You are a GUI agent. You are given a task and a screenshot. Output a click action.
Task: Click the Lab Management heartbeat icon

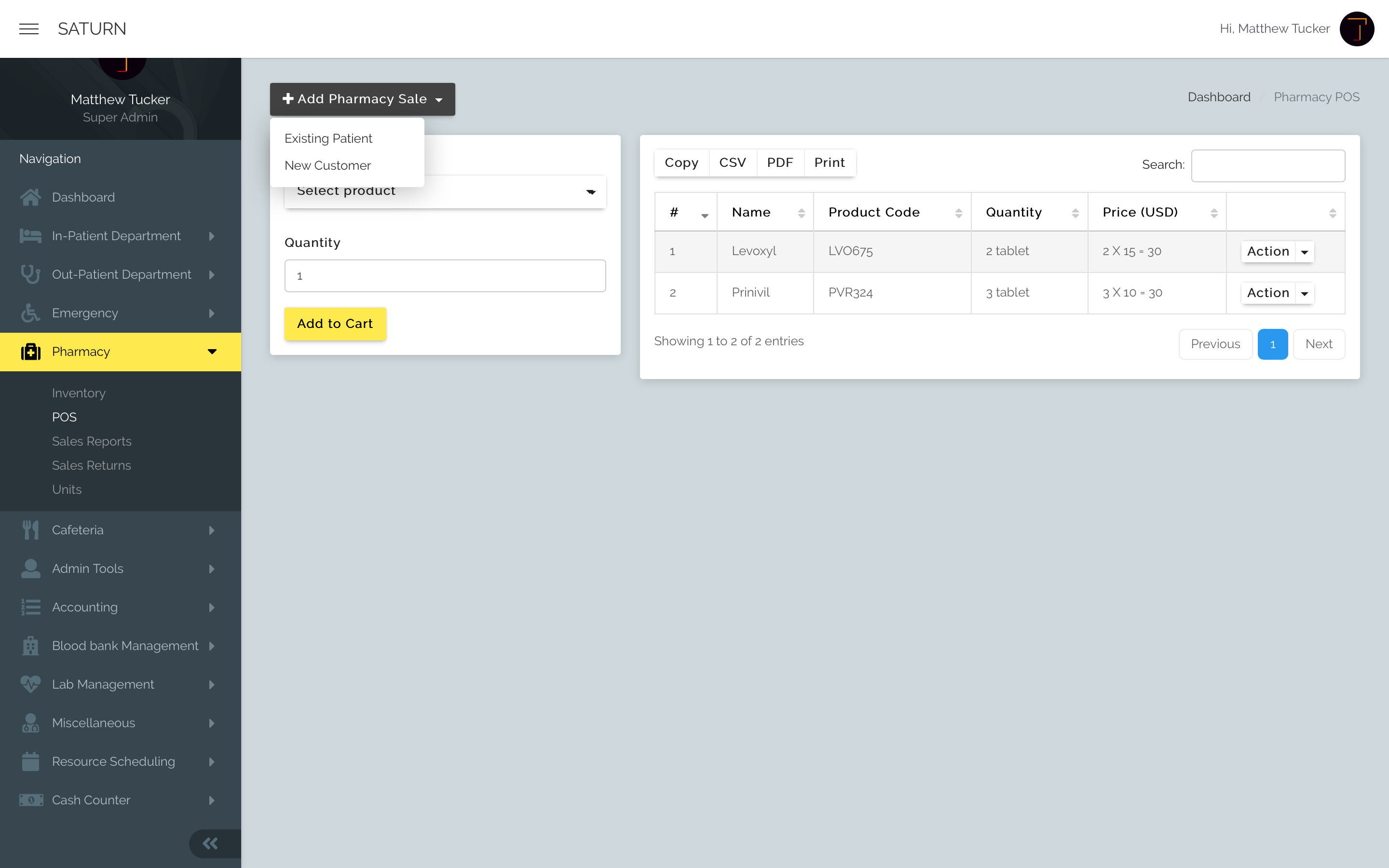coord(30,684)
